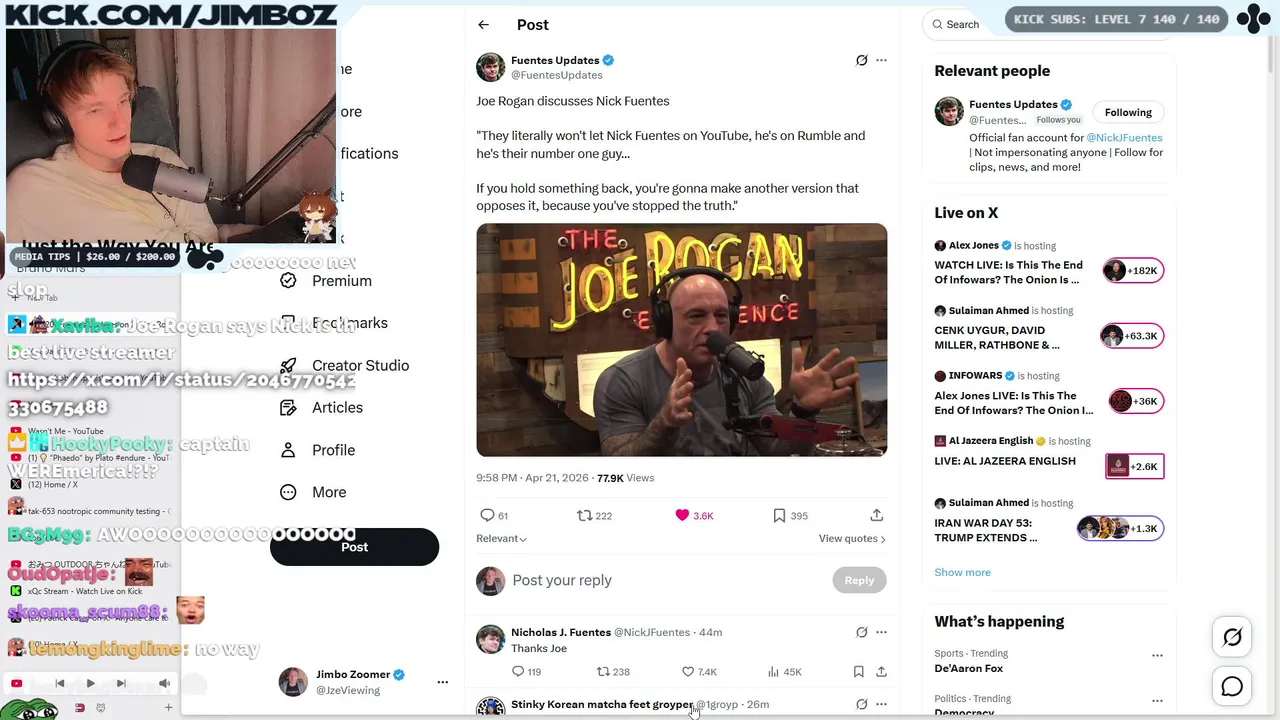Open the floating Grok button at bottom right
This screenshot has height=720, width=1280.
(1232, 637)
